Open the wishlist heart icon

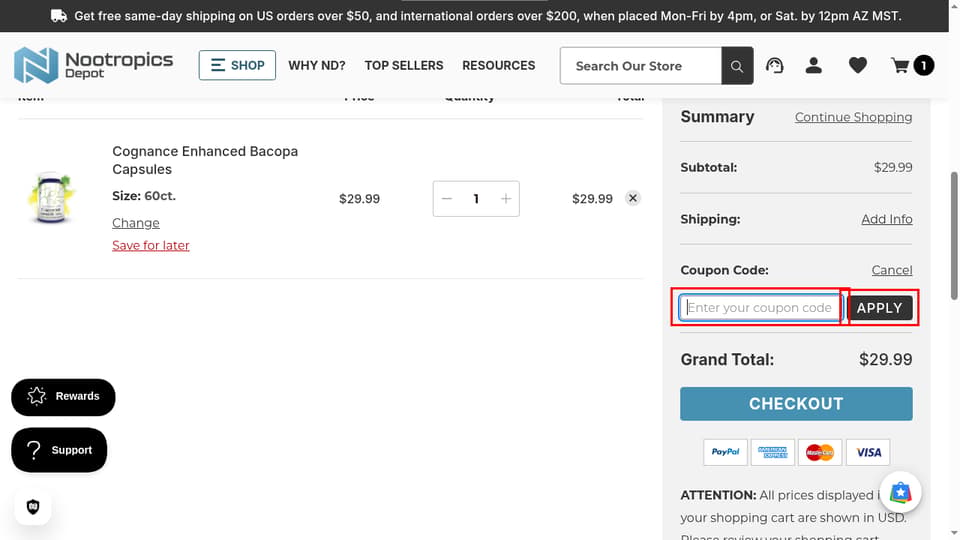pos(858,65)
